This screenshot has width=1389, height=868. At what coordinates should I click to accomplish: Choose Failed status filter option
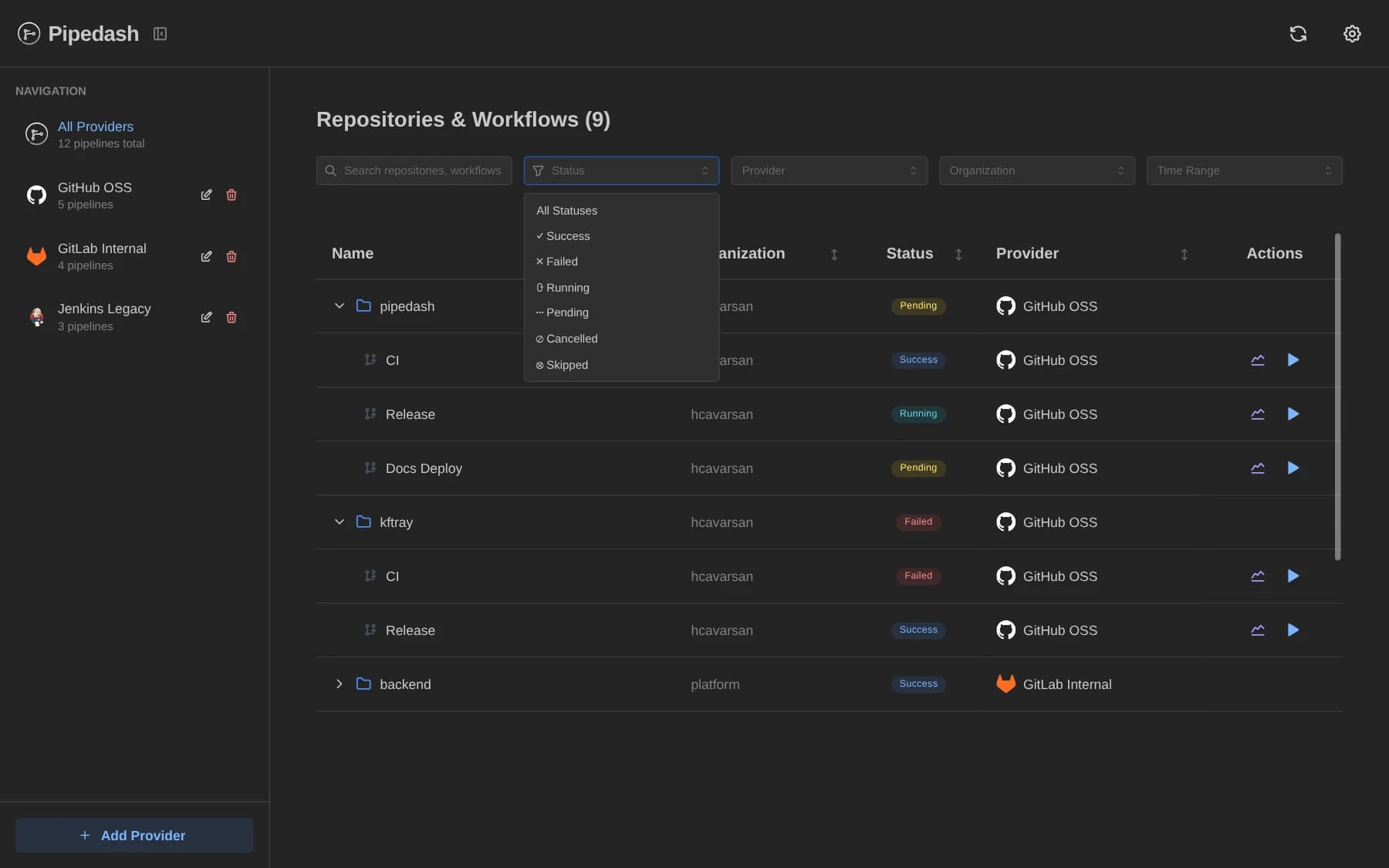coord(621,262)
